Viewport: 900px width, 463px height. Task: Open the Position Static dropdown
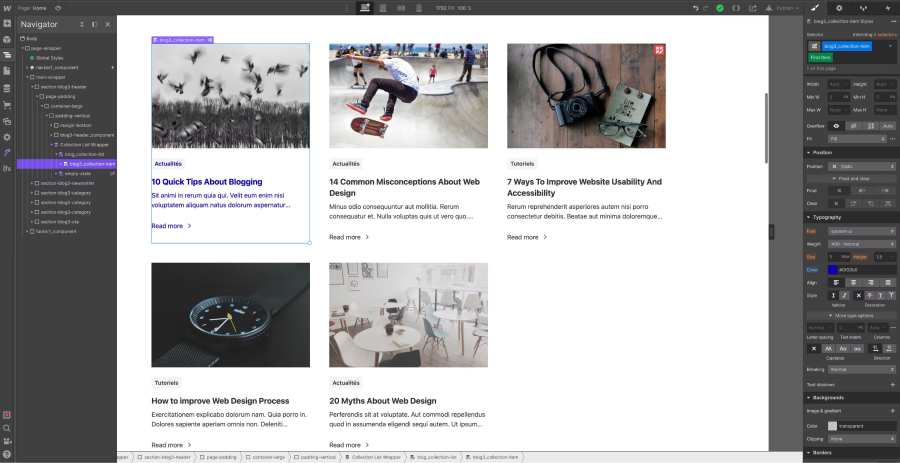click(862, 166)
